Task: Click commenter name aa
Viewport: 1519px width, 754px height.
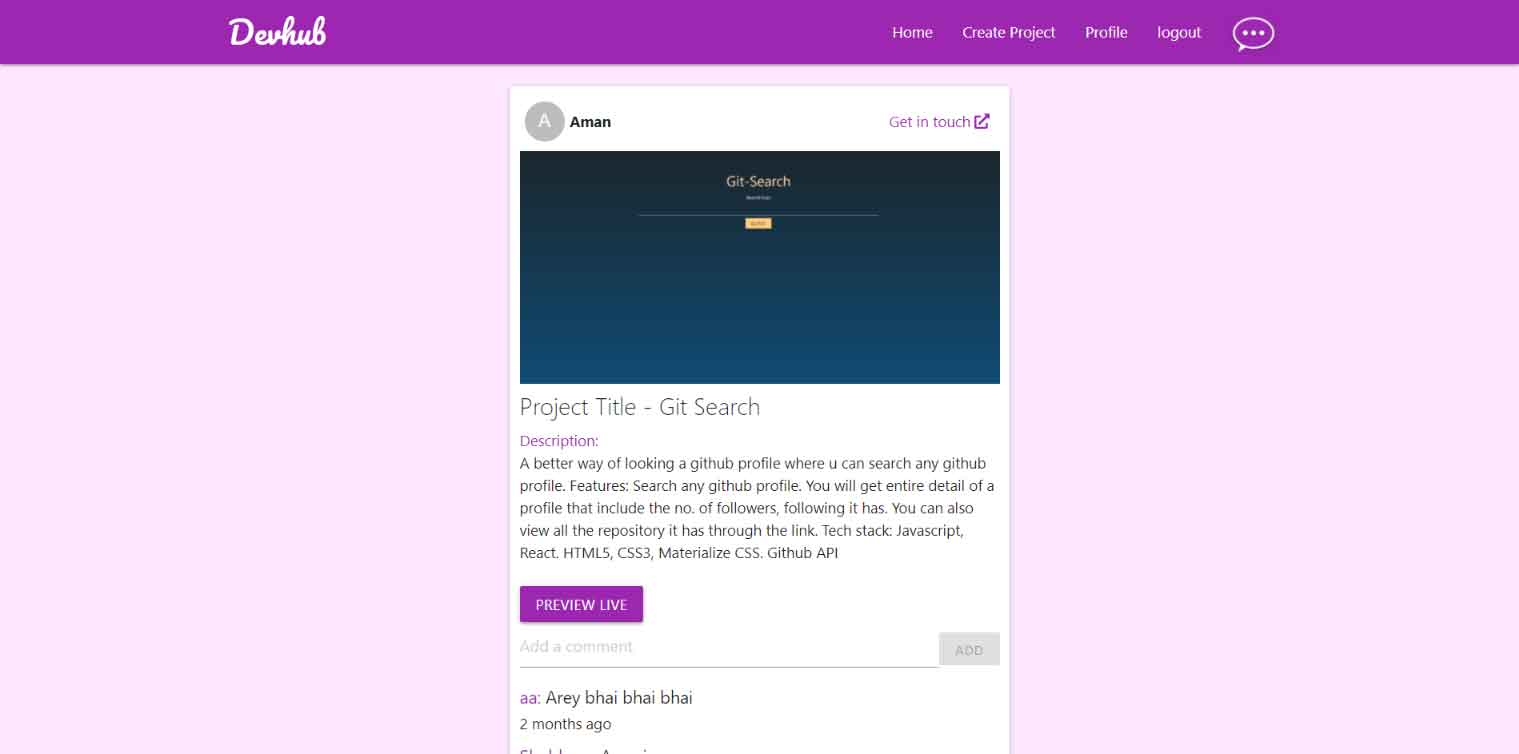Action: pos(530,698)
